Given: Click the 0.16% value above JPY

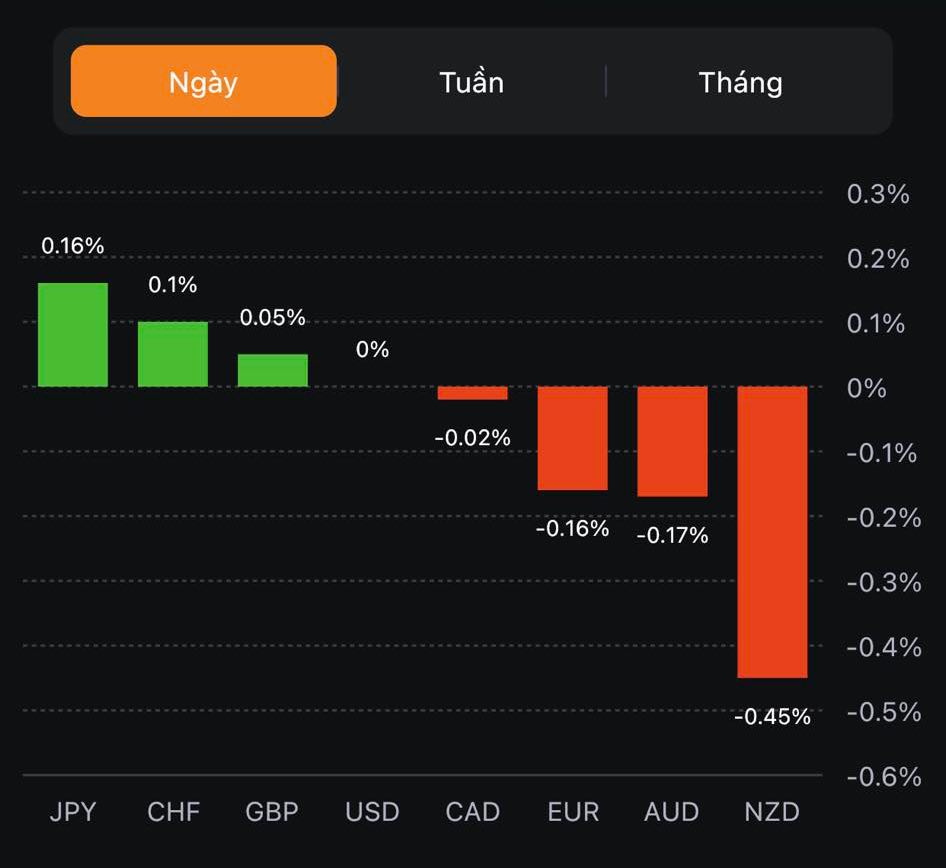Looking at the screenshot, I should pyautogui.click(x=72, y=245).
